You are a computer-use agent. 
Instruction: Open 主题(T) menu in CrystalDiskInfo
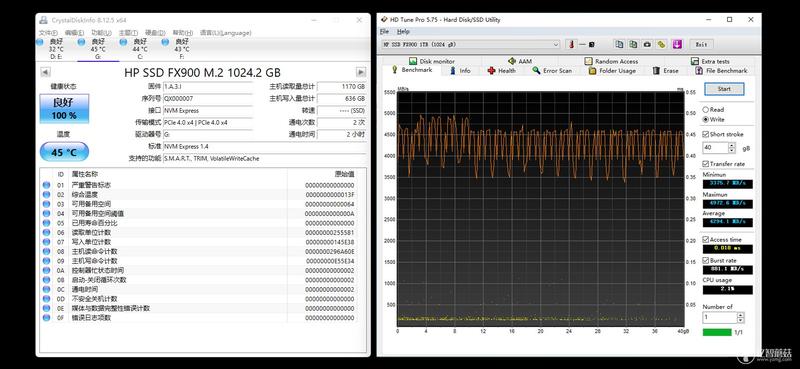pyautogui.click(x=129, y=33)
